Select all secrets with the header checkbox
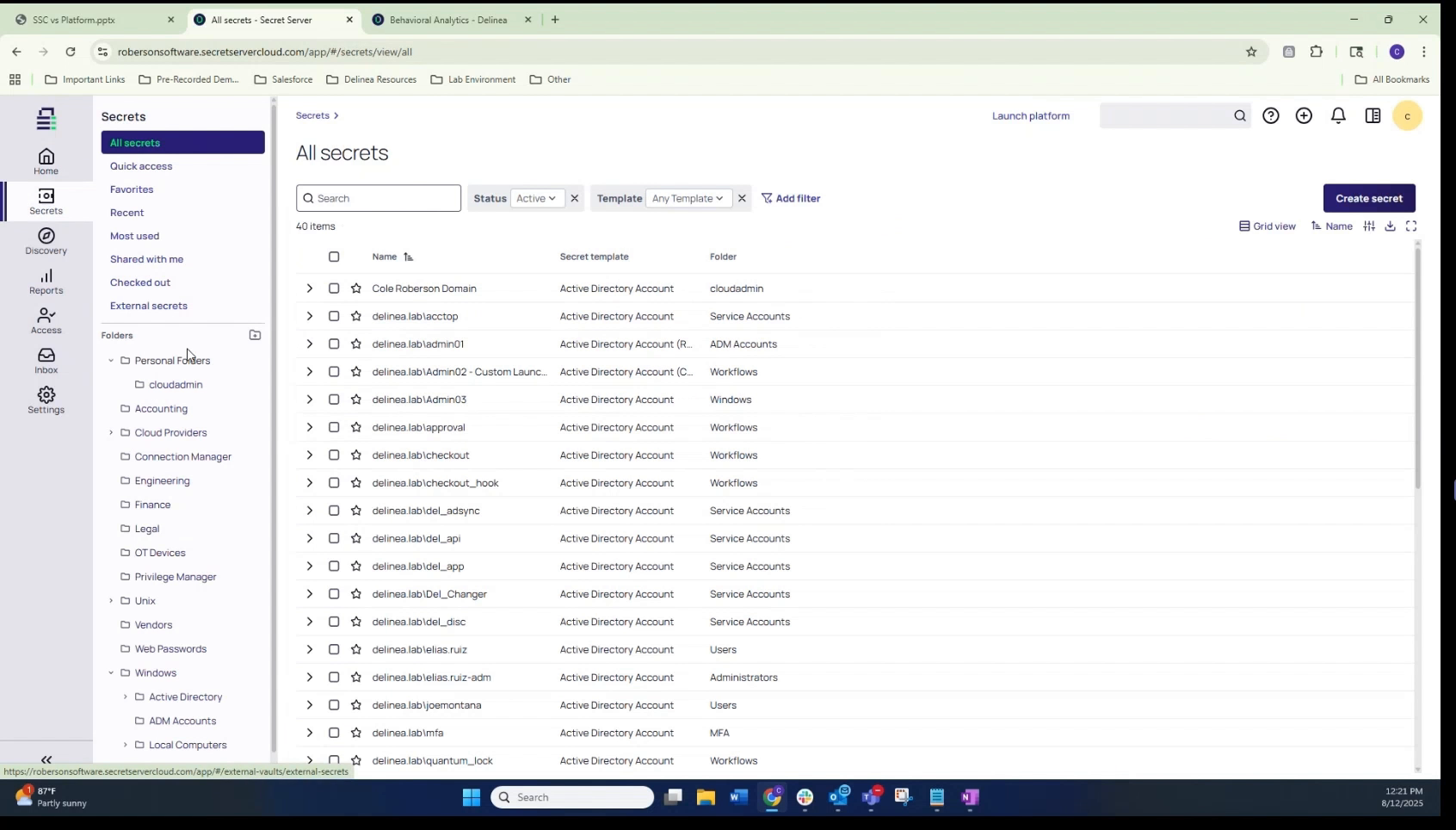The height and width of the screenshot is (830, 1456). point(334,257)
